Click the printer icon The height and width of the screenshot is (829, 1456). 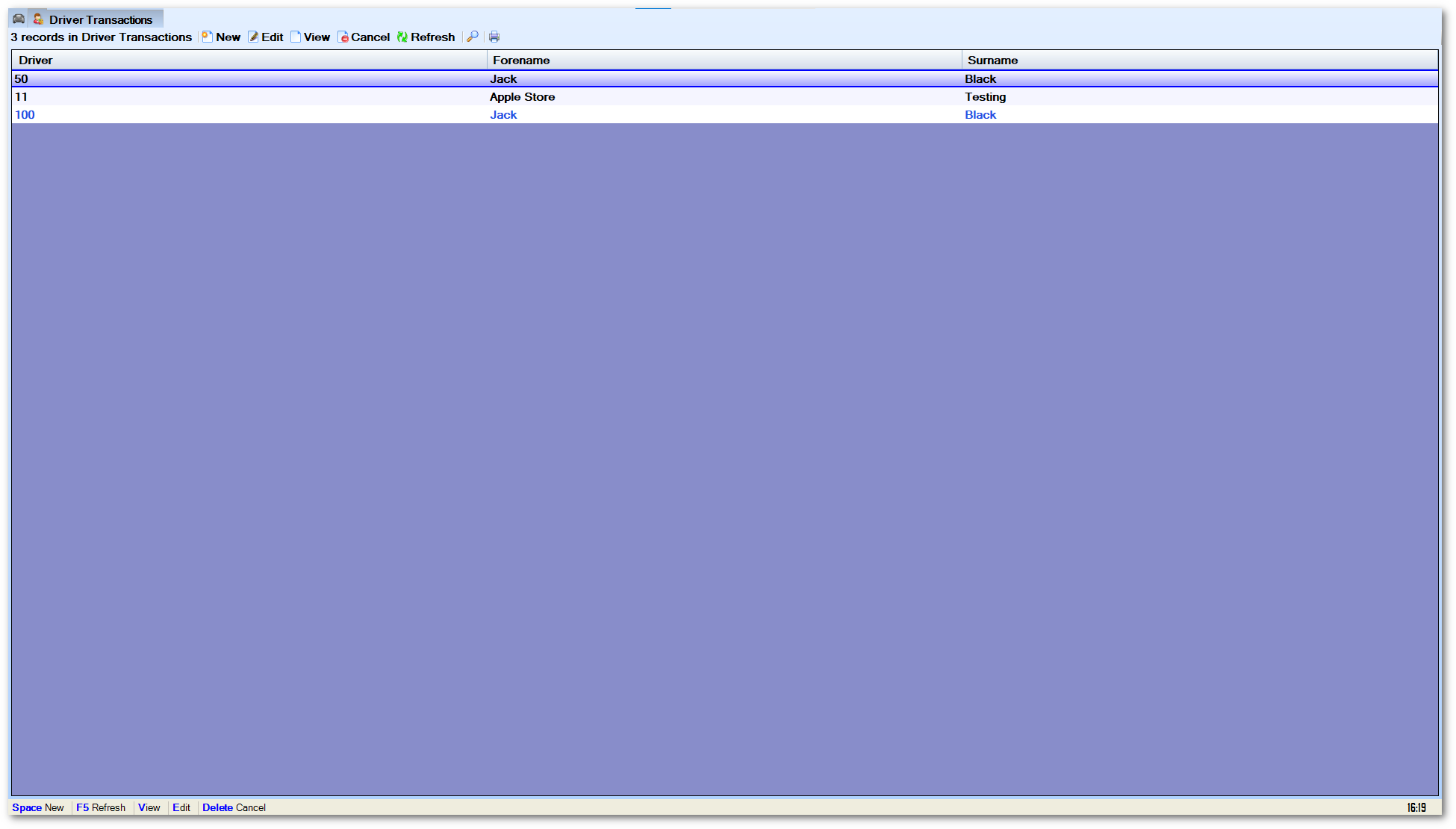coord(494,37)
